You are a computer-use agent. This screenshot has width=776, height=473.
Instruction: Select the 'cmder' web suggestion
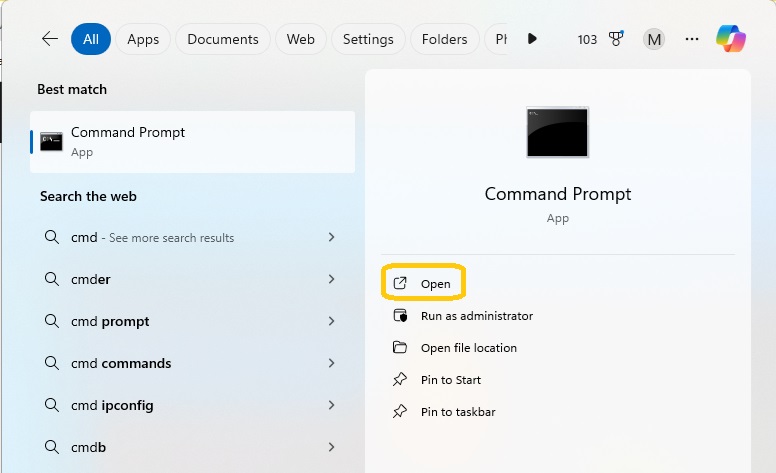tap(193, 279)
